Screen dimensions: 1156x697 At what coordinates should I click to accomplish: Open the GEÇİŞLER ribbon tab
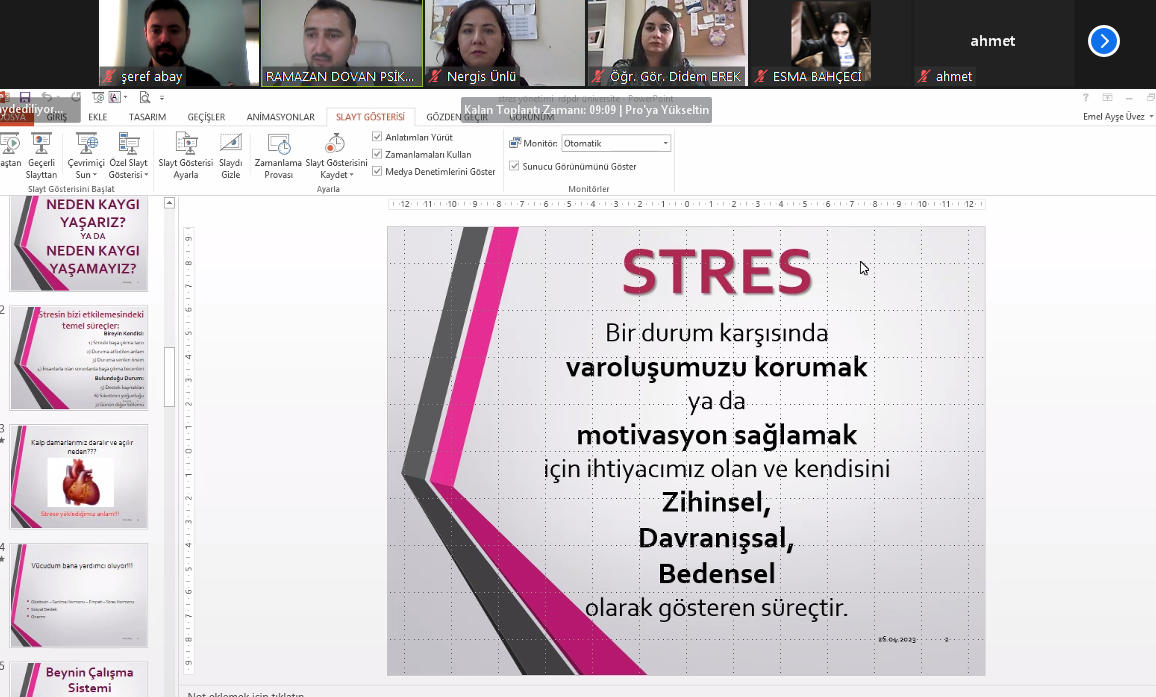click(x=206, y=117)
